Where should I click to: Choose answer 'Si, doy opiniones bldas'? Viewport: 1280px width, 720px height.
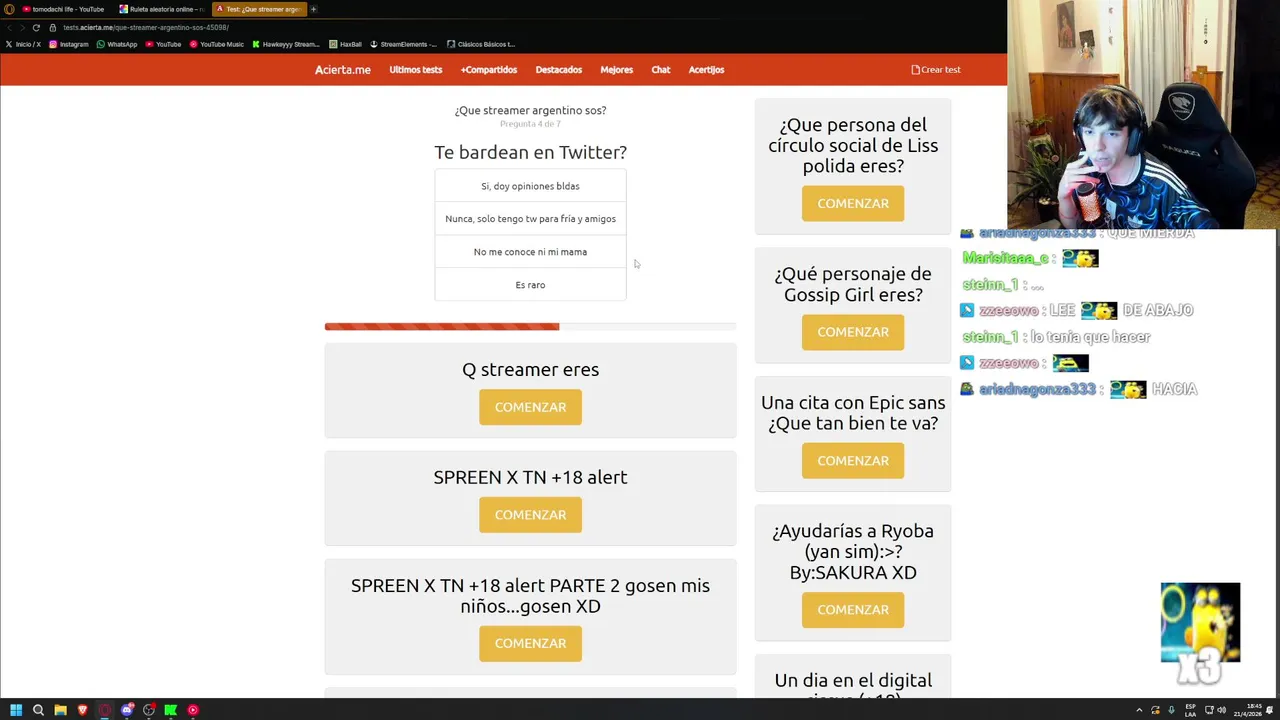tap(530, 186)
